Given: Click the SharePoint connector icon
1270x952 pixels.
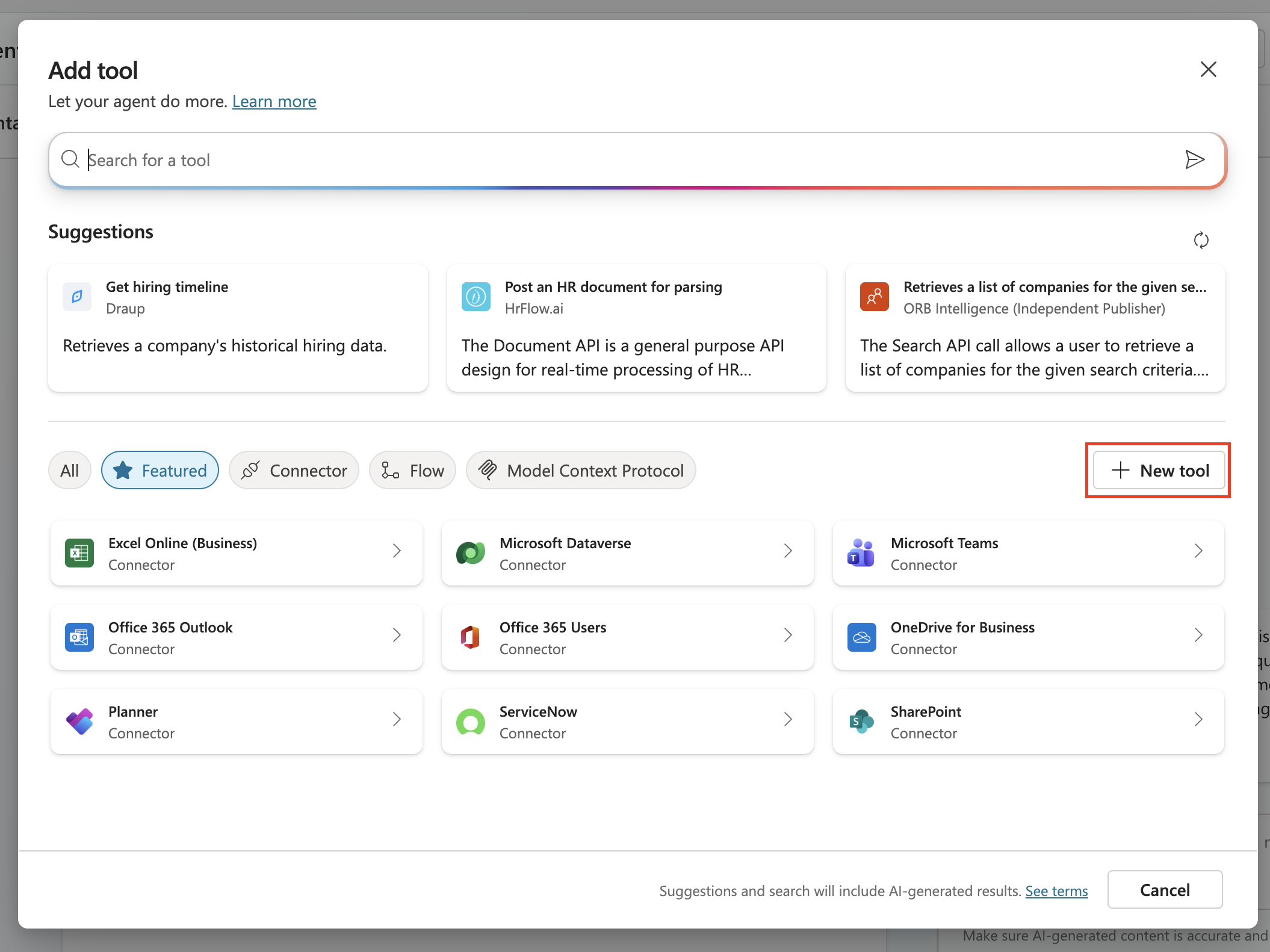Looking at the screenshot, I should [x=861, y=721].
